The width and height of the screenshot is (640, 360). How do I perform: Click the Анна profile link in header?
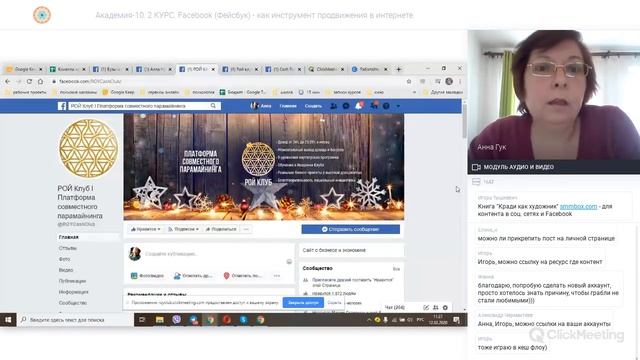point(261,106)
